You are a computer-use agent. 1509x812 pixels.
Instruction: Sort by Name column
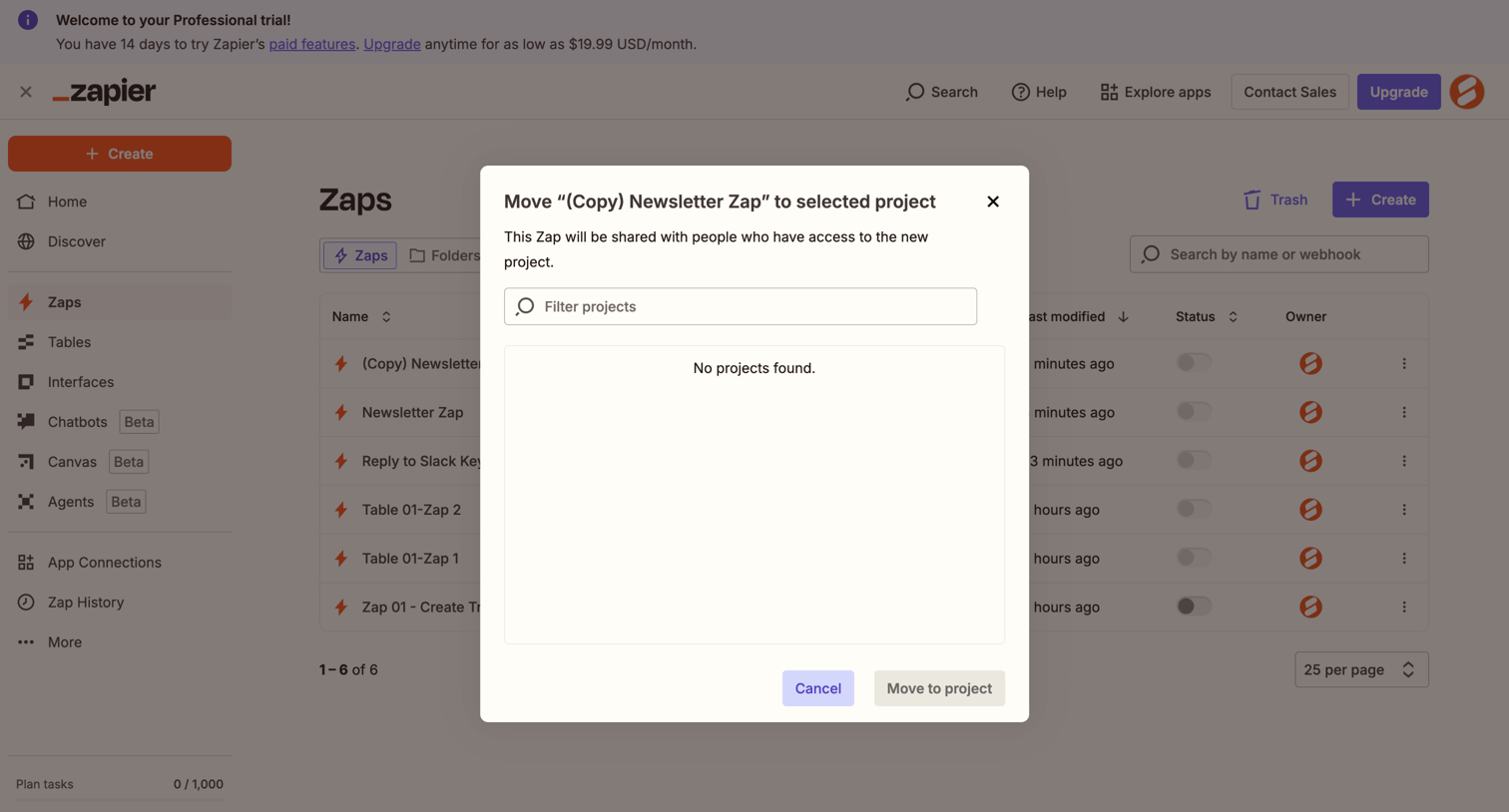pyautogui.click(x=361, y=316)
